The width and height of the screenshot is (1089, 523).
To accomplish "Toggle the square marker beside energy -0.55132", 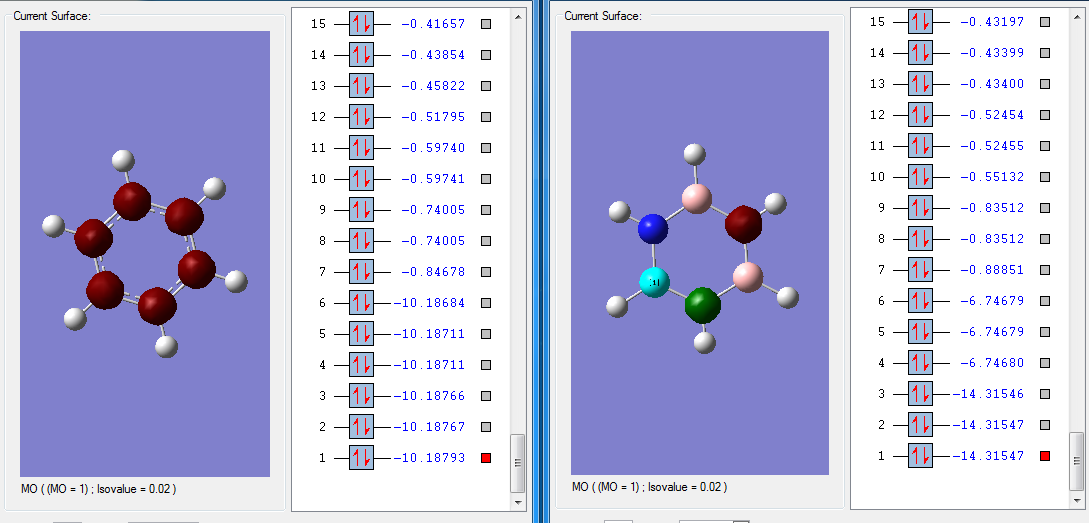I will 1045,177.
